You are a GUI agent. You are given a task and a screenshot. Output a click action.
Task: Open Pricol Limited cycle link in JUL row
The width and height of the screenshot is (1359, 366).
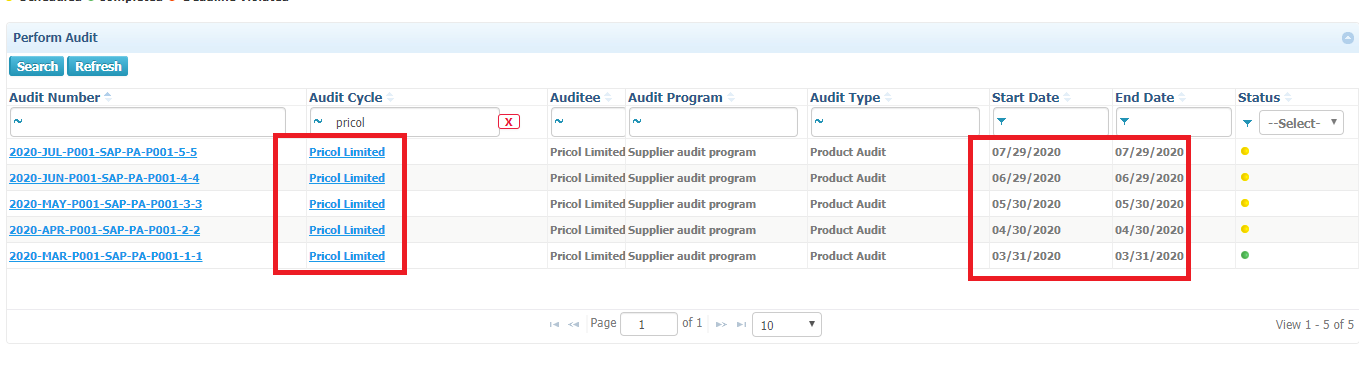click(x=347, y=152)
